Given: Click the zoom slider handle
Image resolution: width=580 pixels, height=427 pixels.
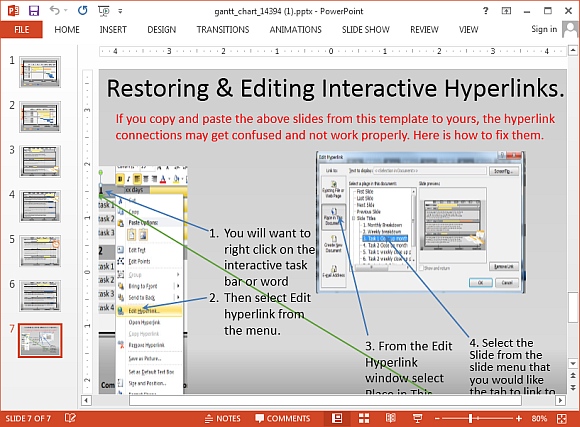Looking at the screenshot, I should [470, 418].
